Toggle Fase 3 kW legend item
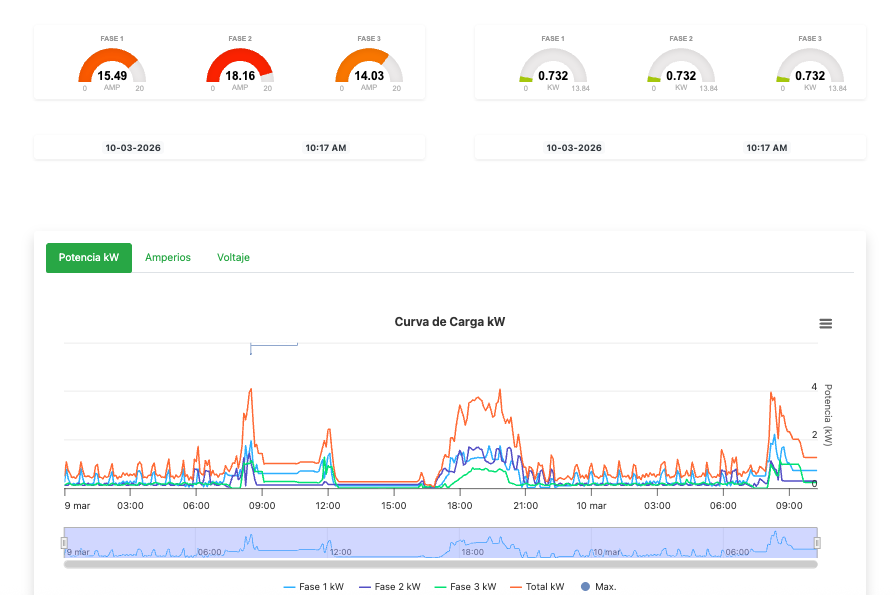Image resolution: width=895 pixels, height=595 pixels. (x=464, y=587)
